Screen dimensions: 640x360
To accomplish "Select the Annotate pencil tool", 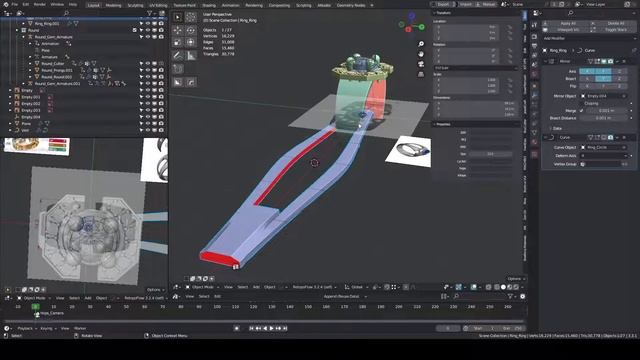I will point(178,56).
